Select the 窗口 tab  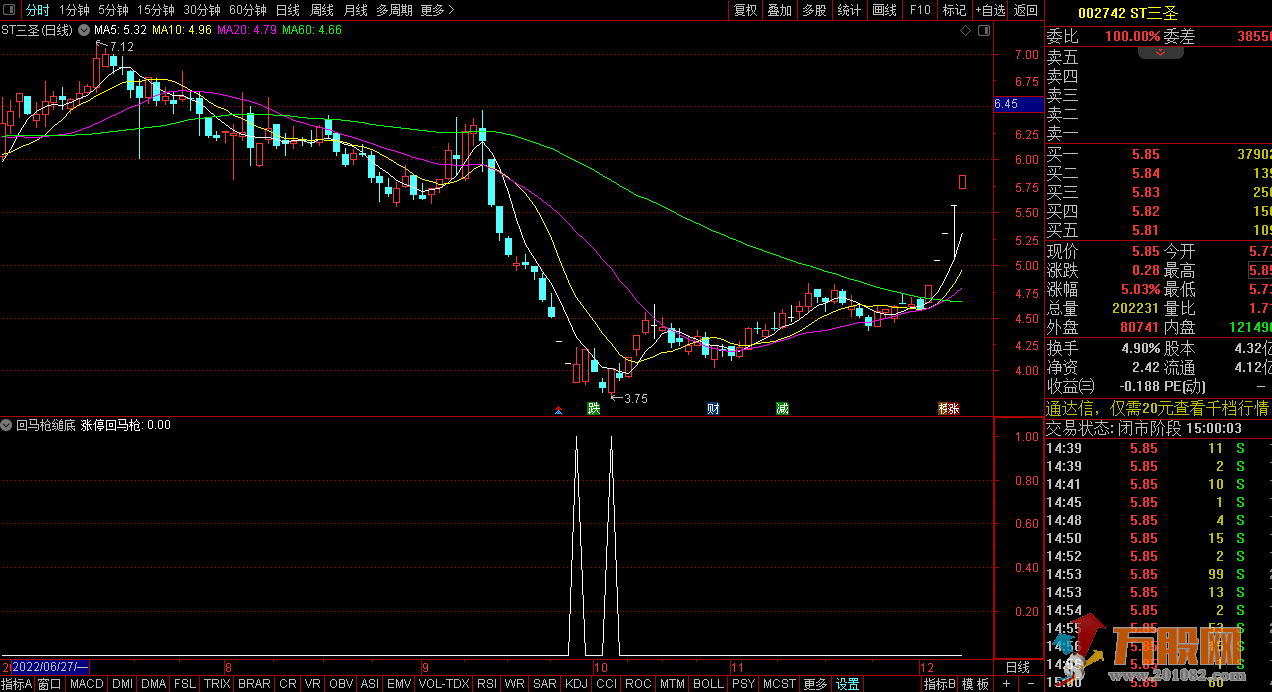50,684
